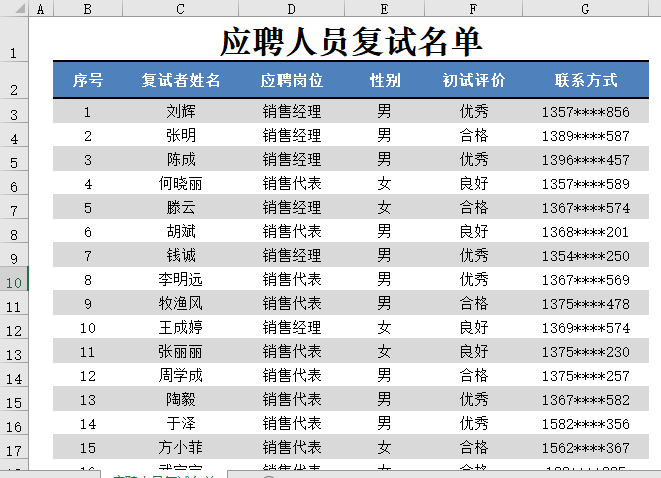
Task: Click the 初试评价 header cell
Action: pos(473,81)
